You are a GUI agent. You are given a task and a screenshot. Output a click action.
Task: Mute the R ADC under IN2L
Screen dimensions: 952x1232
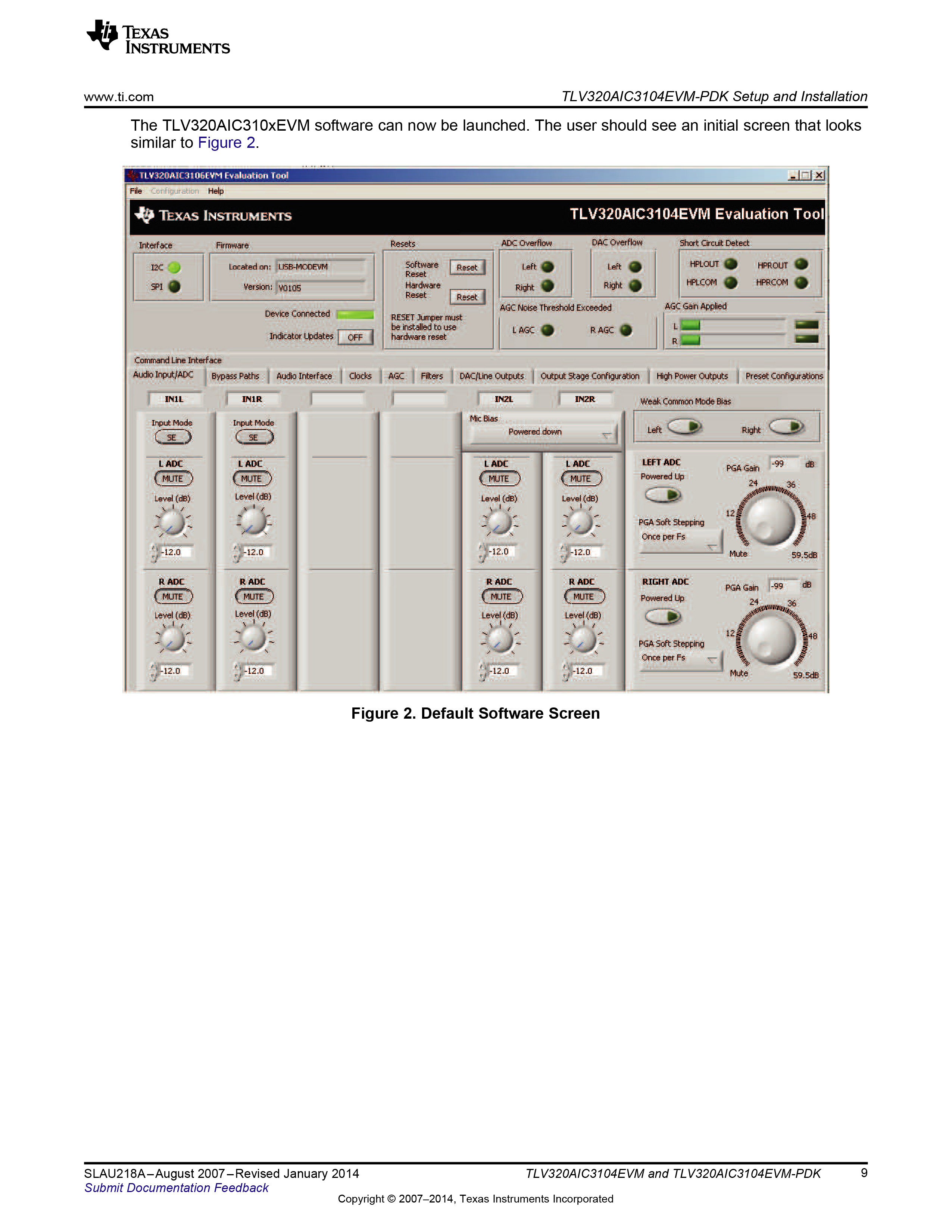point(502,596)
